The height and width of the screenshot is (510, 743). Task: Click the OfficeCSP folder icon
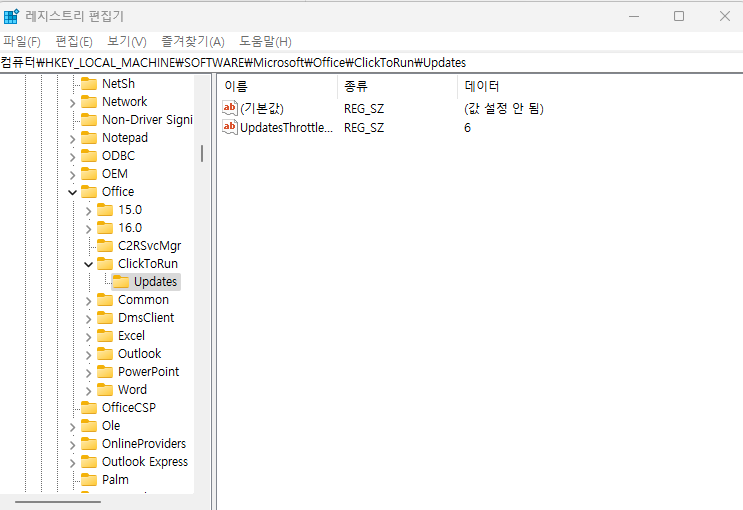[89, 408]
